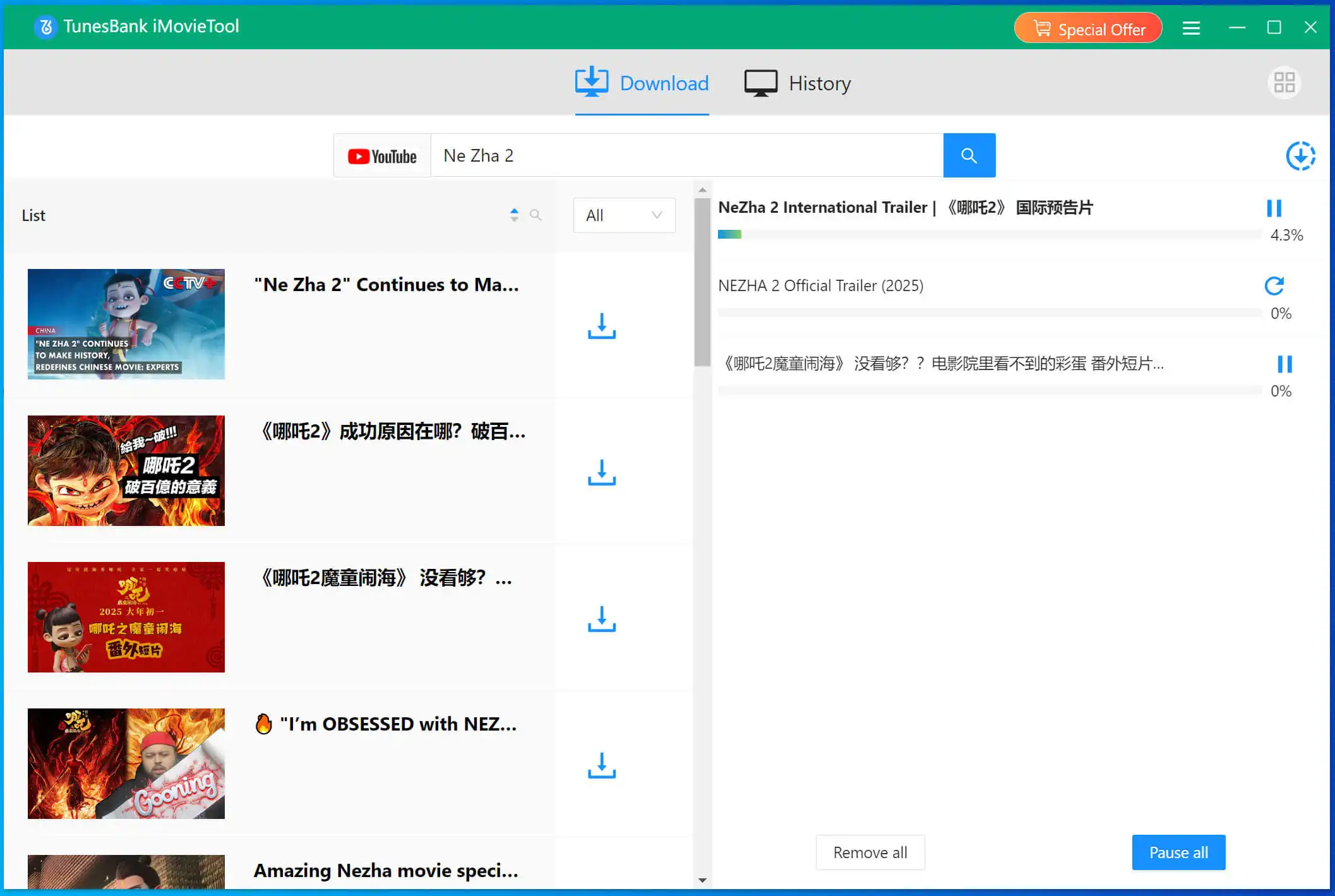Select the "Ne Zha 2" Continues to Ma... title

[x=386, y=285]
